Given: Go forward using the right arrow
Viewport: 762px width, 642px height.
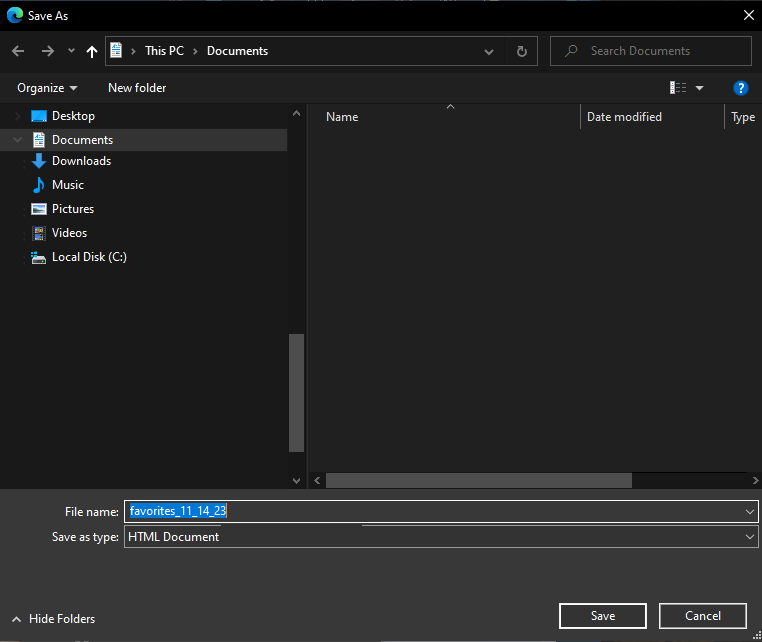Looking at the screenshot, I should 48,51.
